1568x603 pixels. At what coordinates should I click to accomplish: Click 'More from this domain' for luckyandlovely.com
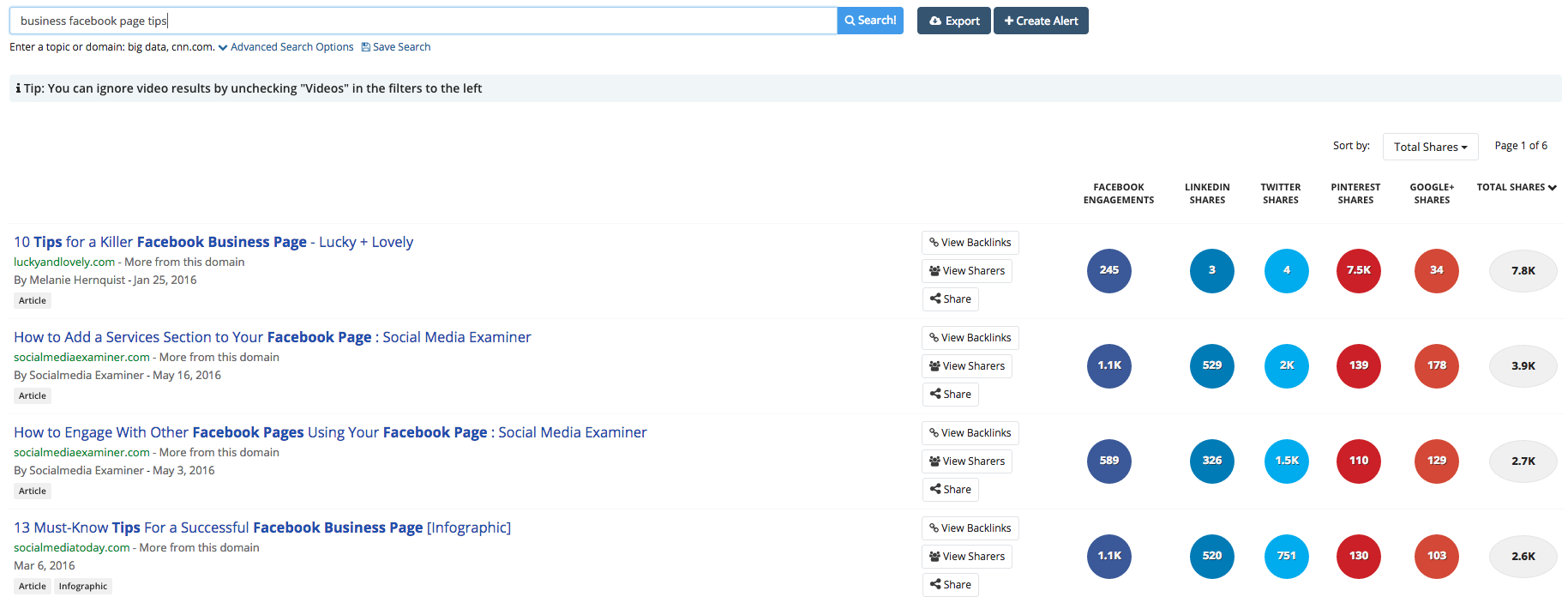point(184,262)
